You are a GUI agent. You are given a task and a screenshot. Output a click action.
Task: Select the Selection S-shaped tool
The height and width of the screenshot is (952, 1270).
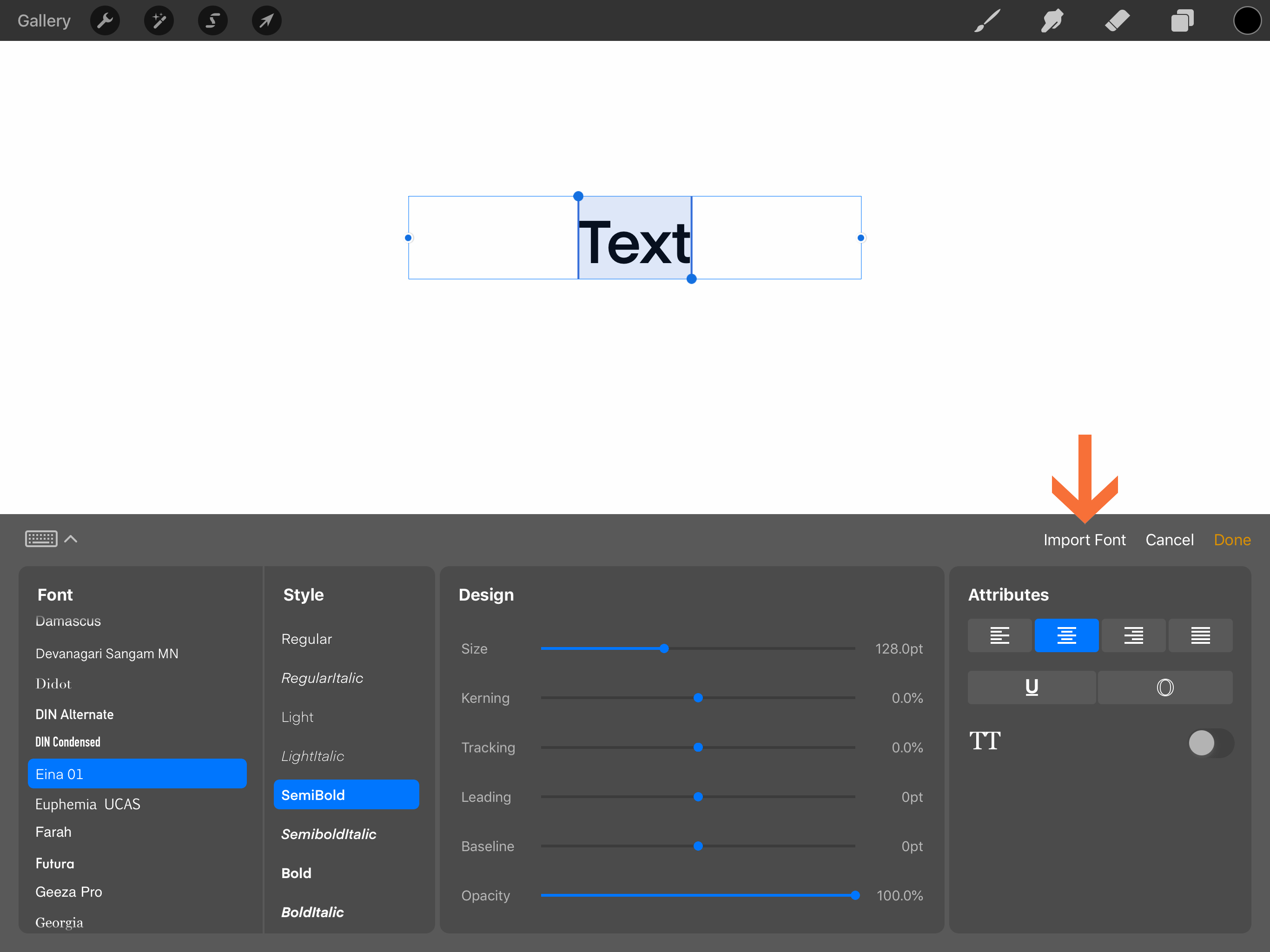213,21
